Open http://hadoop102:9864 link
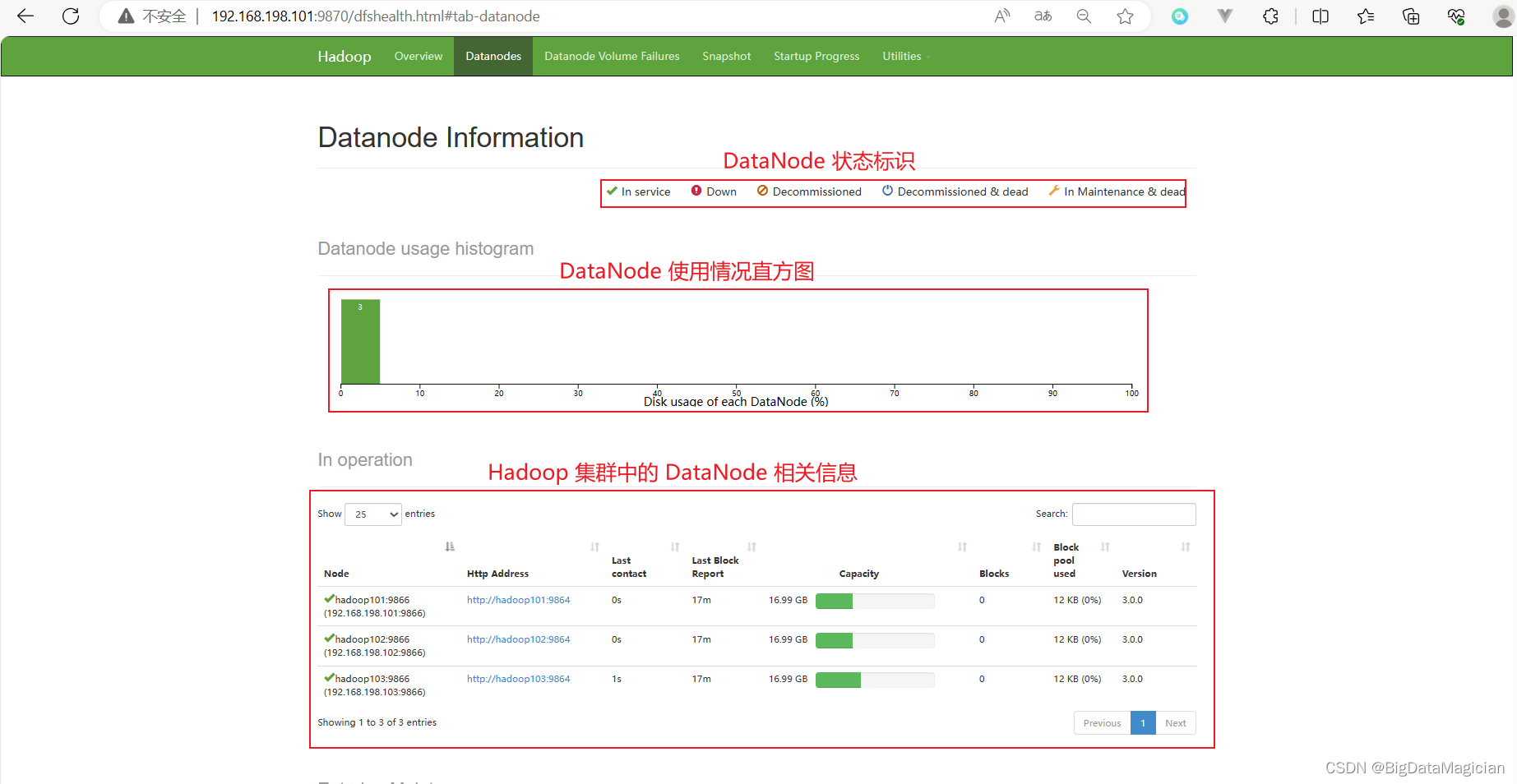Screen dimensions: 1517x784 518,639
